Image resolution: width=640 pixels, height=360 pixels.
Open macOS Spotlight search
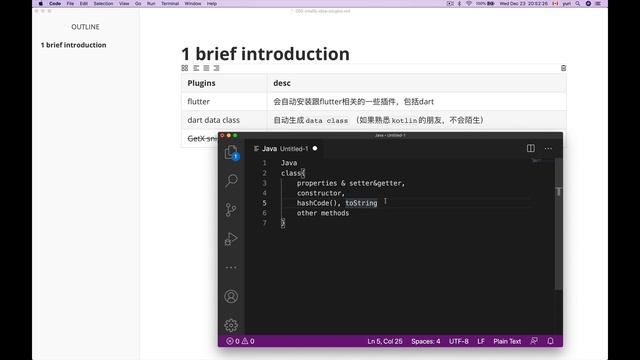tap(578, 3)
